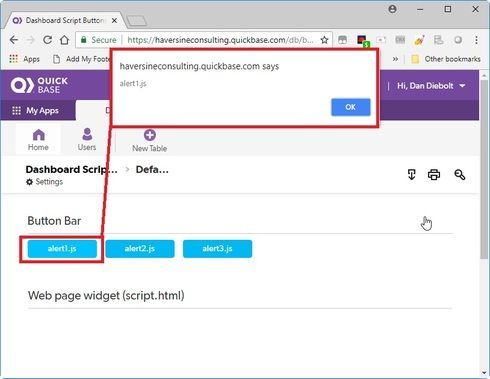Open search with magnifier icon
This screenshot has height=379, width=490.
coord(460,174)
